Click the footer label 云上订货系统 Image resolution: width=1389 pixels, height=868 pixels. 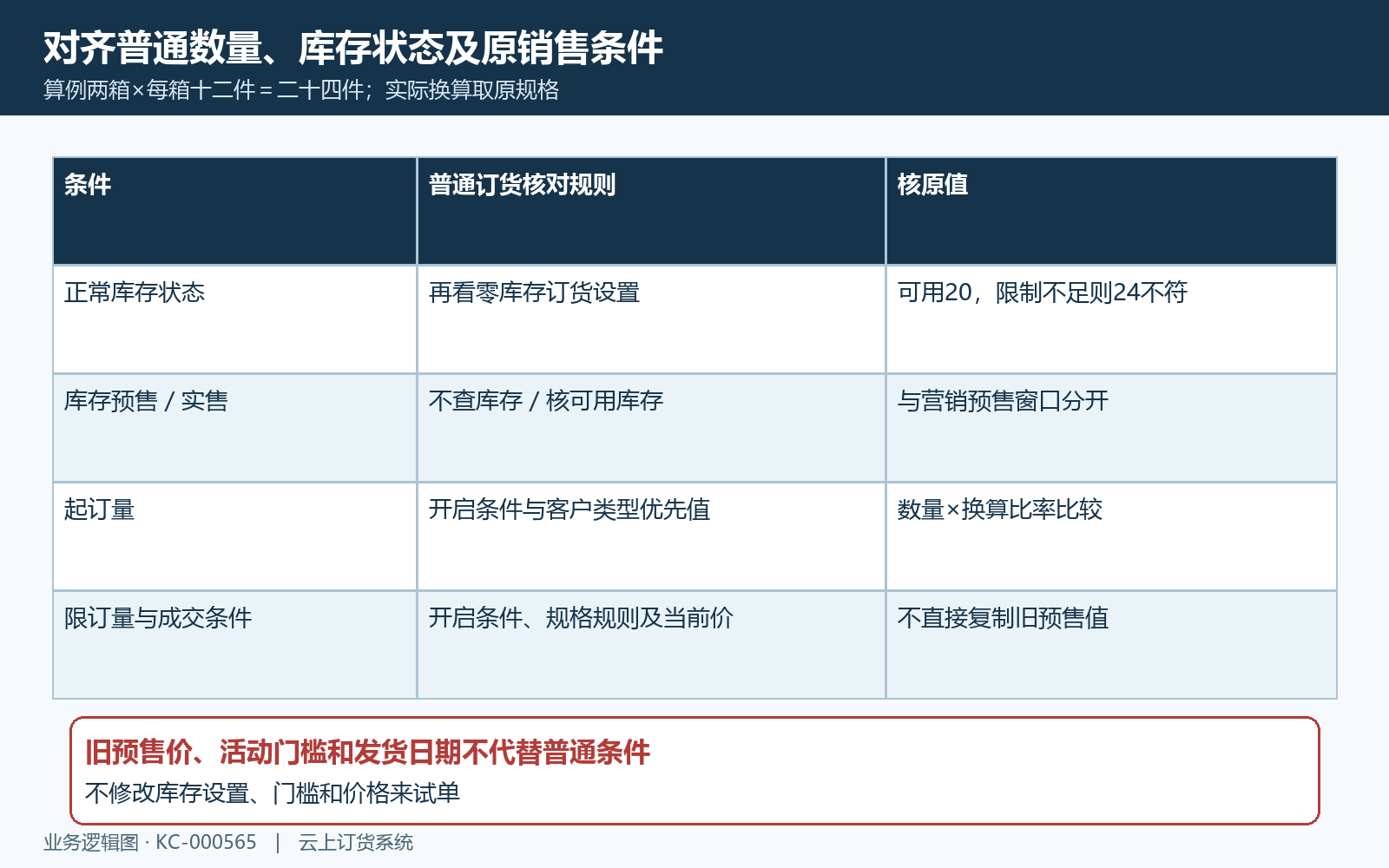coord(356,843)
